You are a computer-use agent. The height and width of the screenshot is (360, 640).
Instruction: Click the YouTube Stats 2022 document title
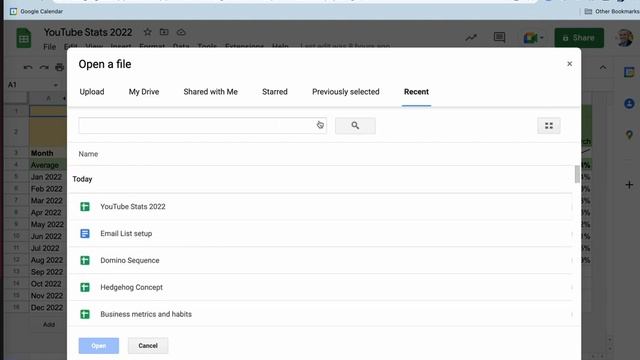[88, 32]
